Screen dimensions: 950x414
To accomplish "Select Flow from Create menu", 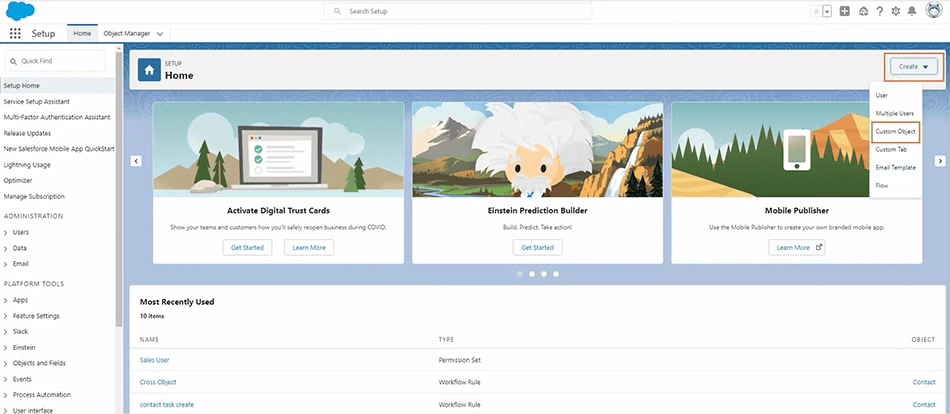I will 882,185.
